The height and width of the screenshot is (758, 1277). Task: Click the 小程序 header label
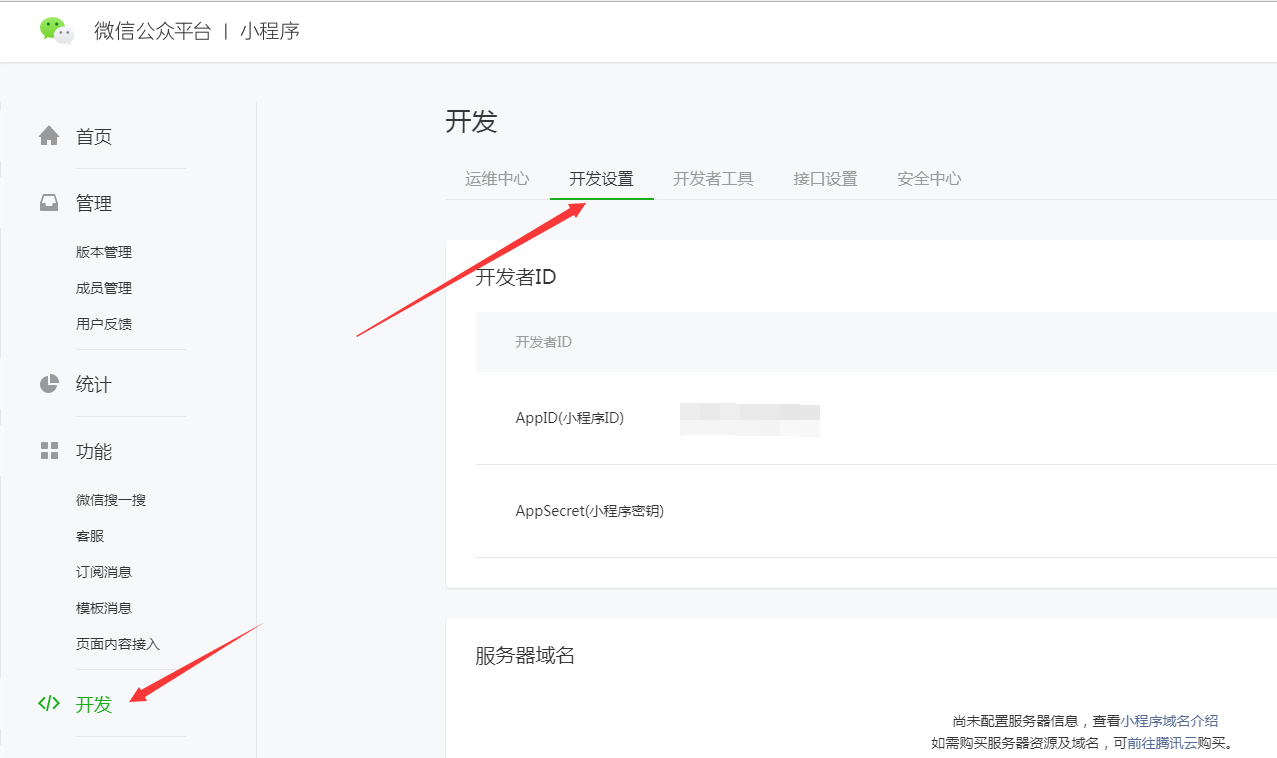[x=270, y=31]
